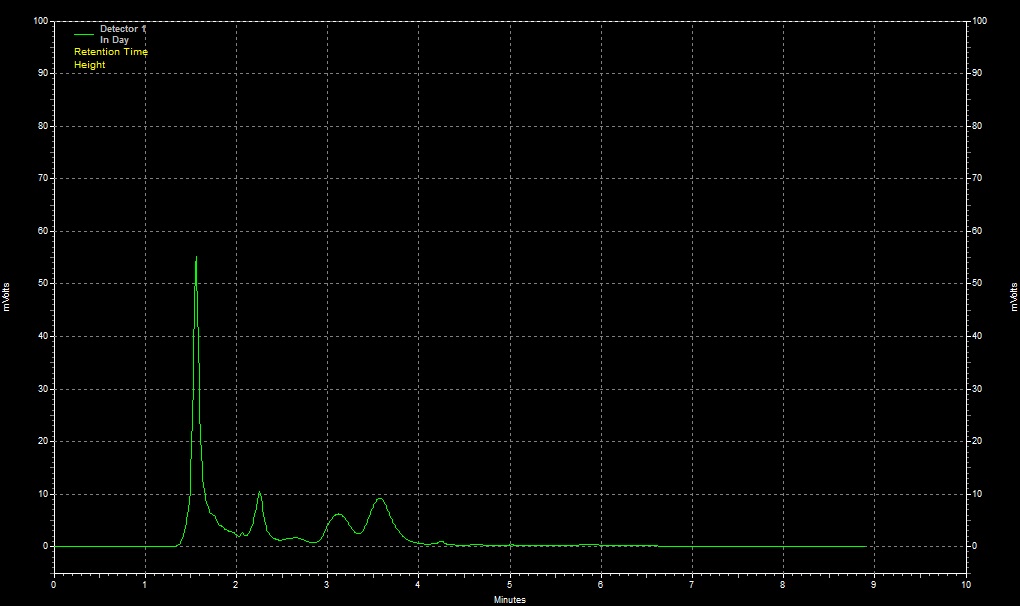Select the peak apex near 3.6 minutes

click(x=379, y=498)
